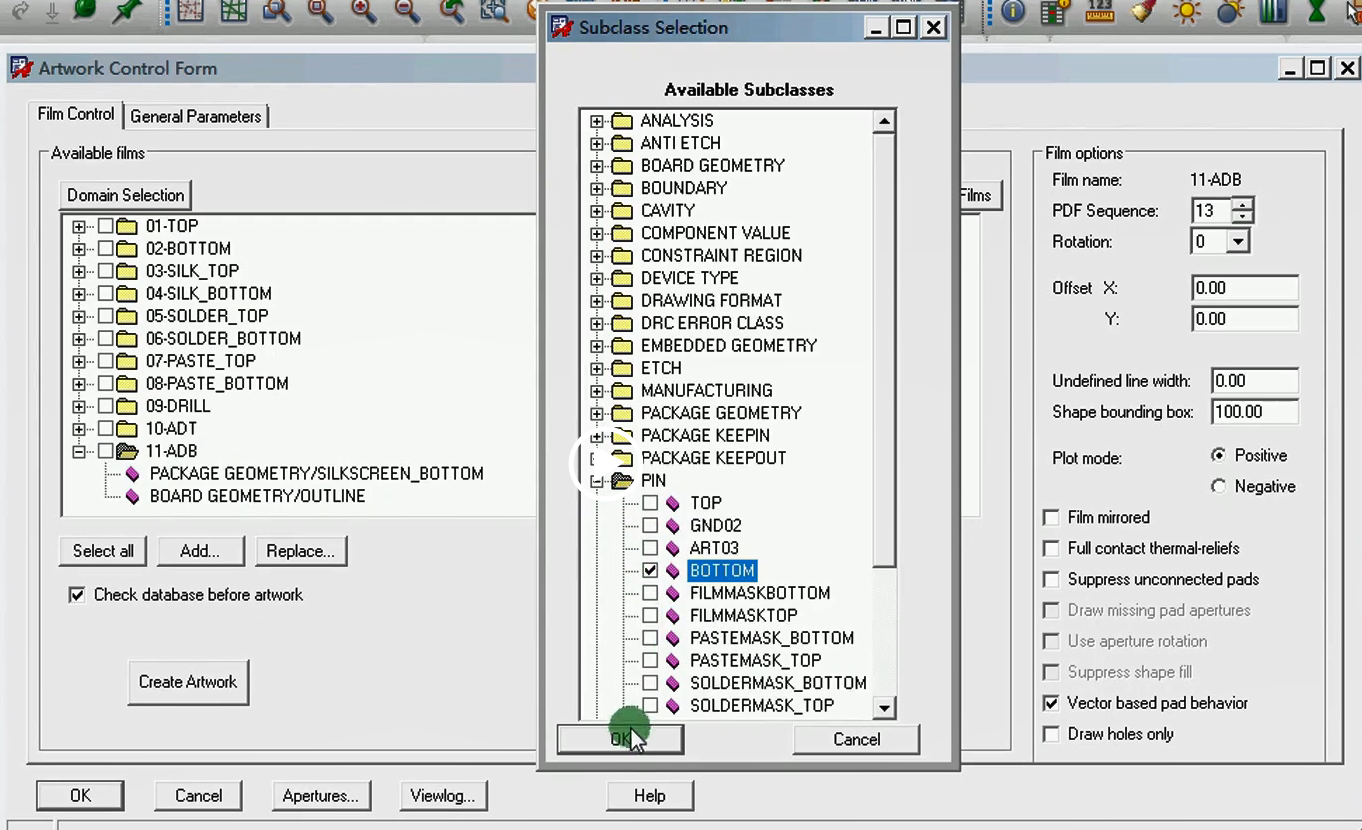
Task: Collapse the PIN subclass folder
Action: click(x=597, y=481)
